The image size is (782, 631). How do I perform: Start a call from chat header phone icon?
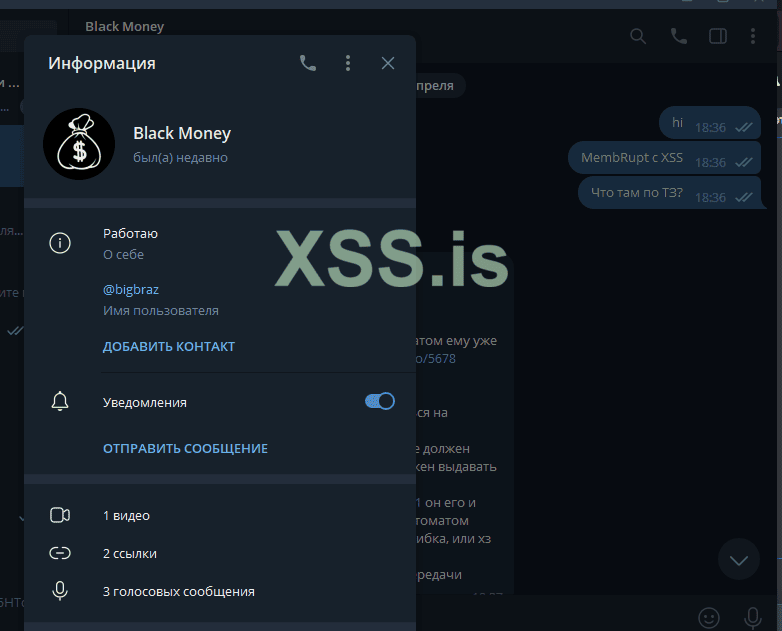click(x=678, y=36)
